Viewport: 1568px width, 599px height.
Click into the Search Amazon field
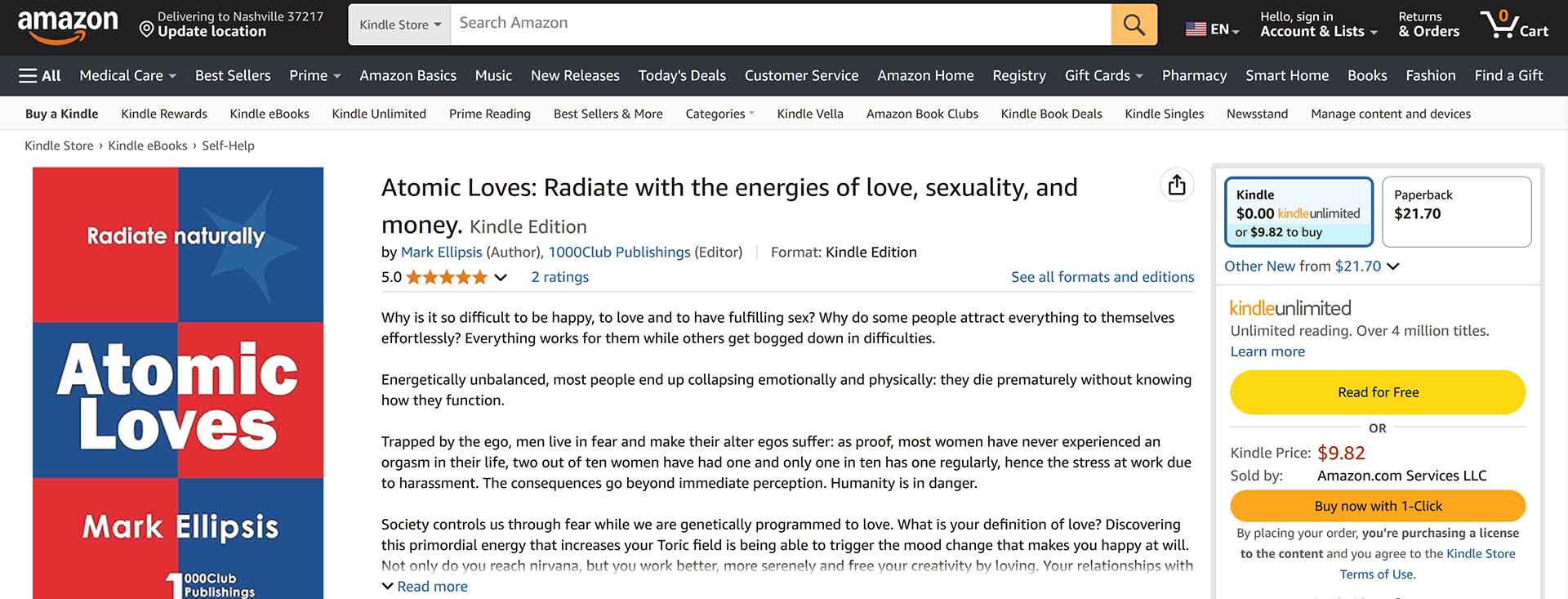pyautogui.click(x=781, y=25)
